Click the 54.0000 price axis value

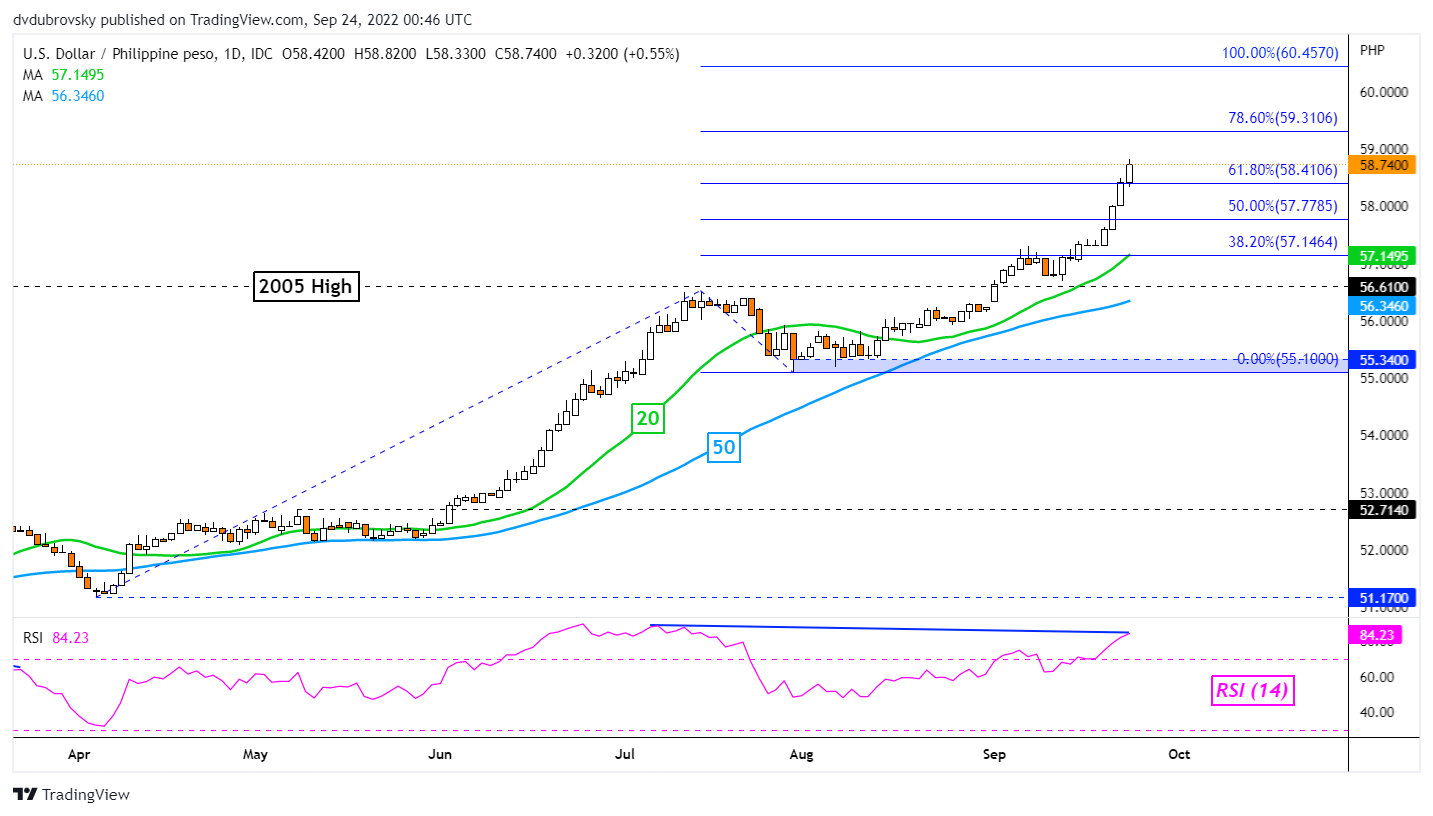click(1385, 436)
